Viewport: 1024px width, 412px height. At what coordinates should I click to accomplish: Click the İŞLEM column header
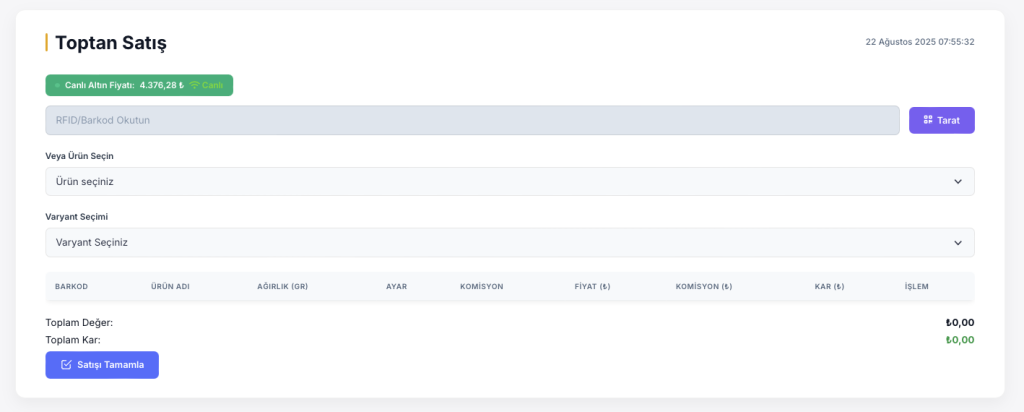[916, 287]
